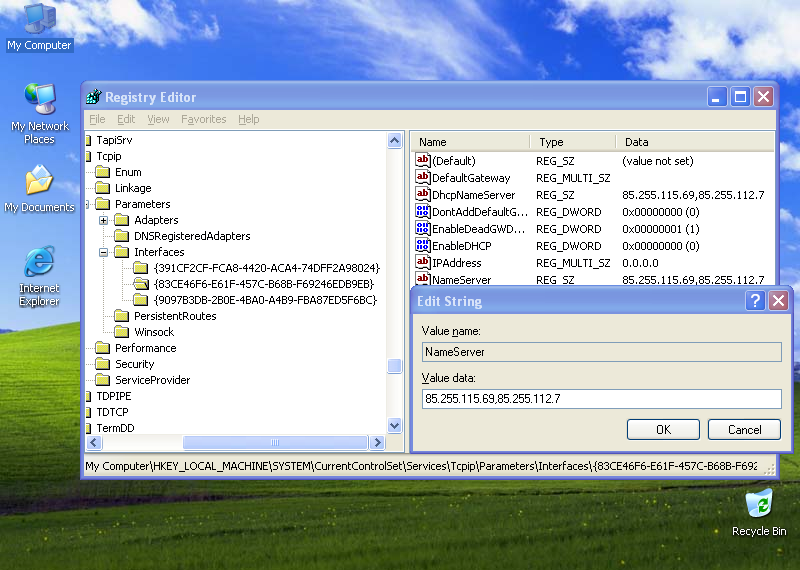
Task: Sort values by Name column header
Action: (x=471, y=142)
